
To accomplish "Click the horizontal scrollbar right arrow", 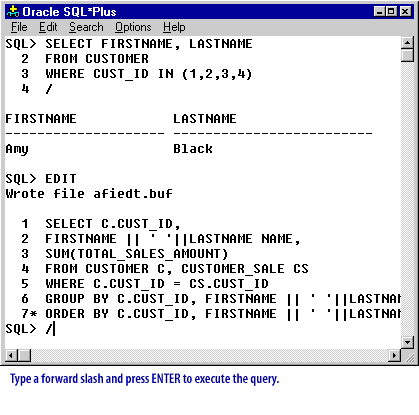I will pos(395,355).
